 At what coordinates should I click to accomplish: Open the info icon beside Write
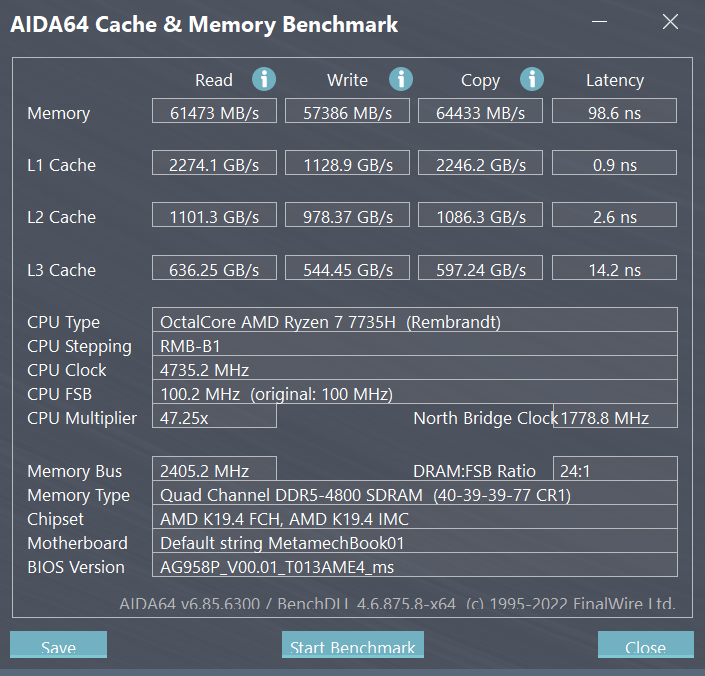[x=401, y=80]
